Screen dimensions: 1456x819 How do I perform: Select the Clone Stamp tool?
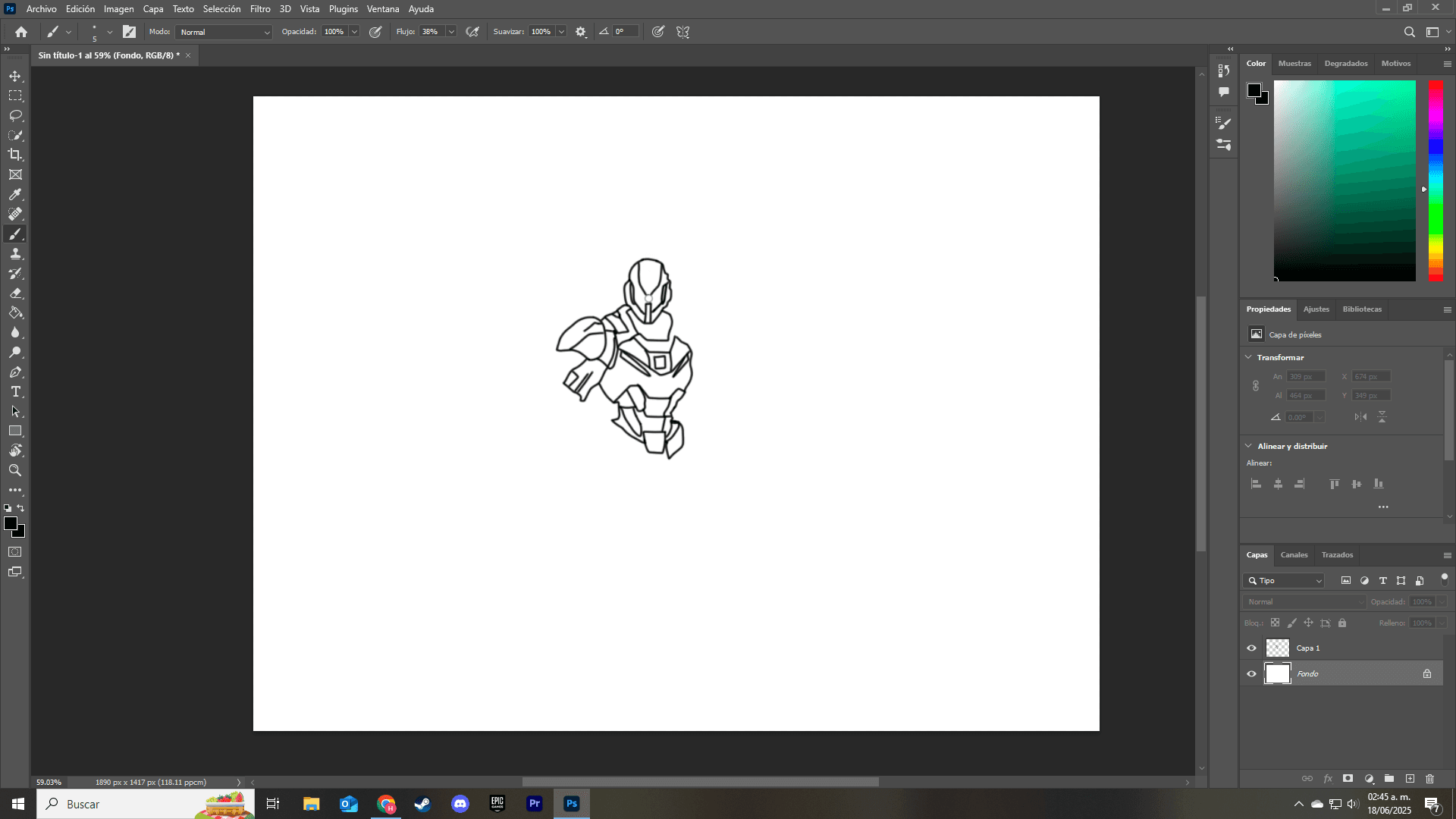15,253
